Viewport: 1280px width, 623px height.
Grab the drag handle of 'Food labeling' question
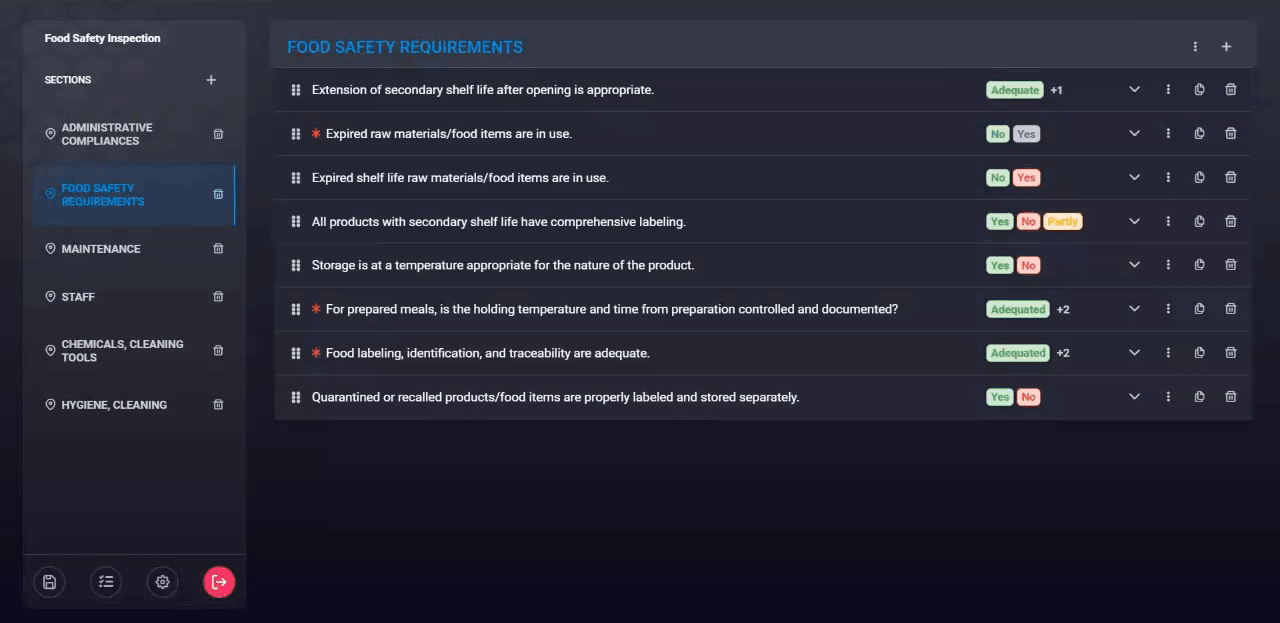pos(296,353)
